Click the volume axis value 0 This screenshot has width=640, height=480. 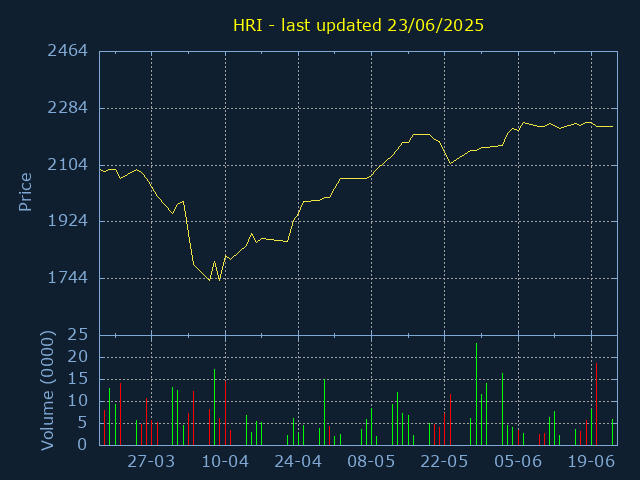point(82,444)
